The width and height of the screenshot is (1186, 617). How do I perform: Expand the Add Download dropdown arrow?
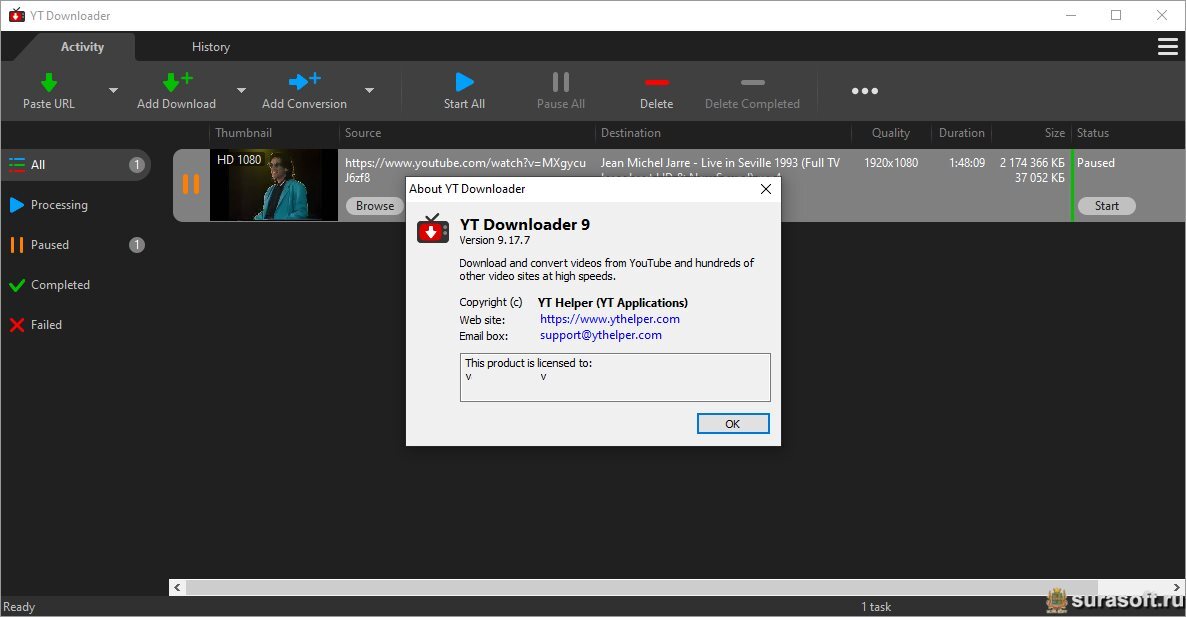click(x=241, y=91)
